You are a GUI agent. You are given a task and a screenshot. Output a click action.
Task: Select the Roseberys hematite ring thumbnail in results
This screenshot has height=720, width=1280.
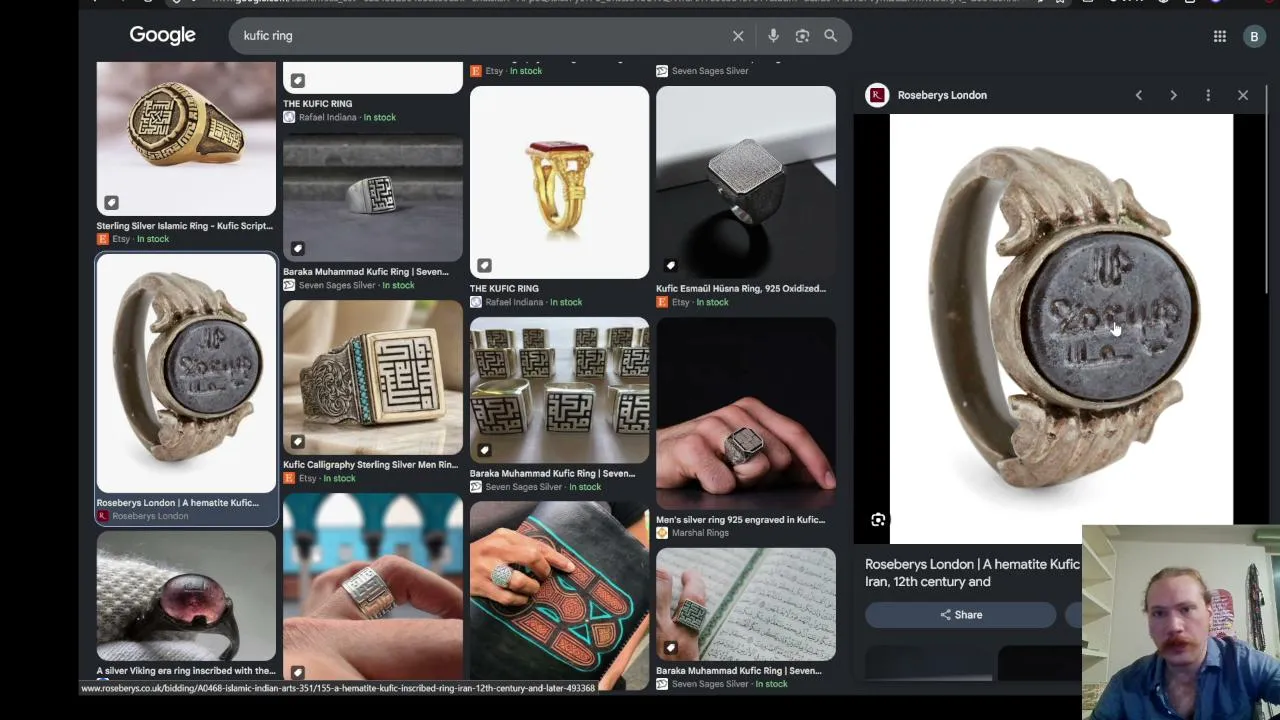point(186,373)
